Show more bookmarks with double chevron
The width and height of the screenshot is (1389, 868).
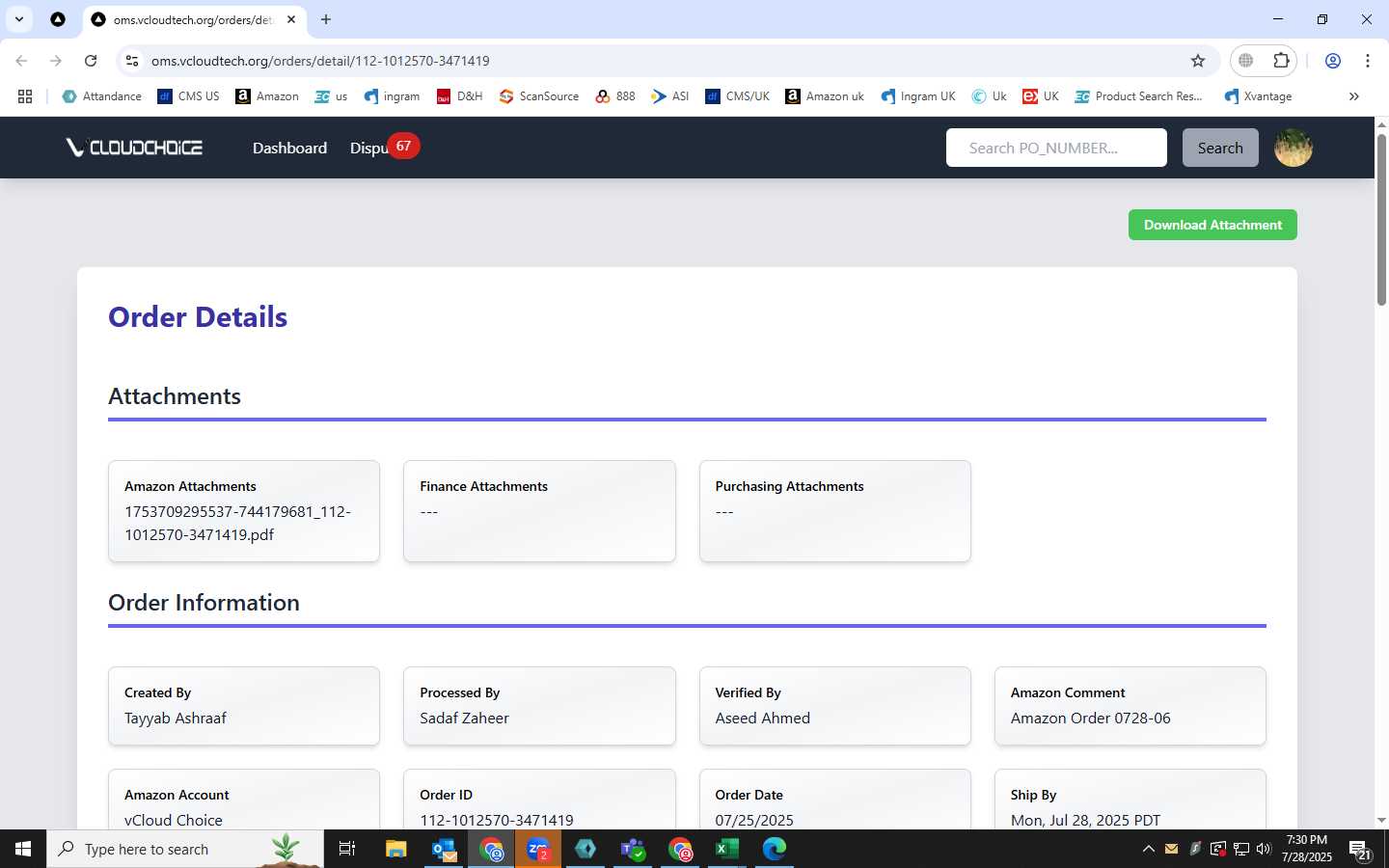tap(1354, 96)
